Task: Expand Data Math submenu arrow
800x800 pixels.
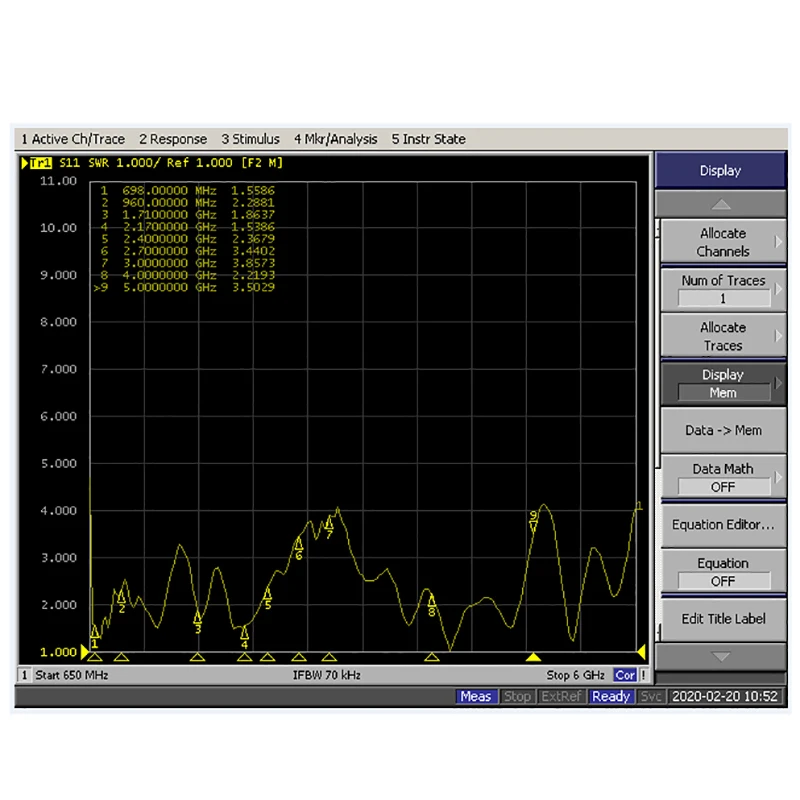Action: coord(778,477)
